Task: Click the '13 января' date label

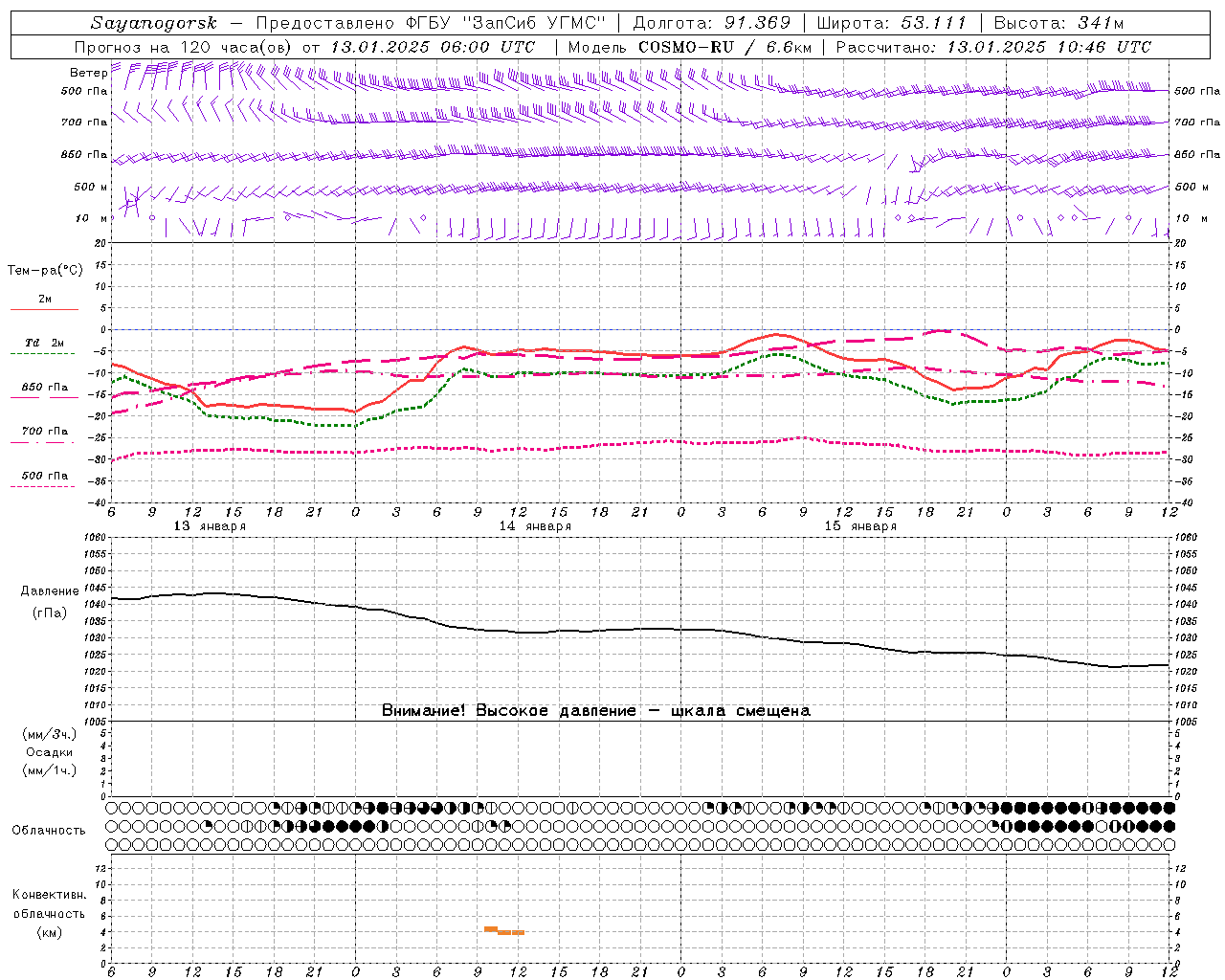Action: [209, 526]
